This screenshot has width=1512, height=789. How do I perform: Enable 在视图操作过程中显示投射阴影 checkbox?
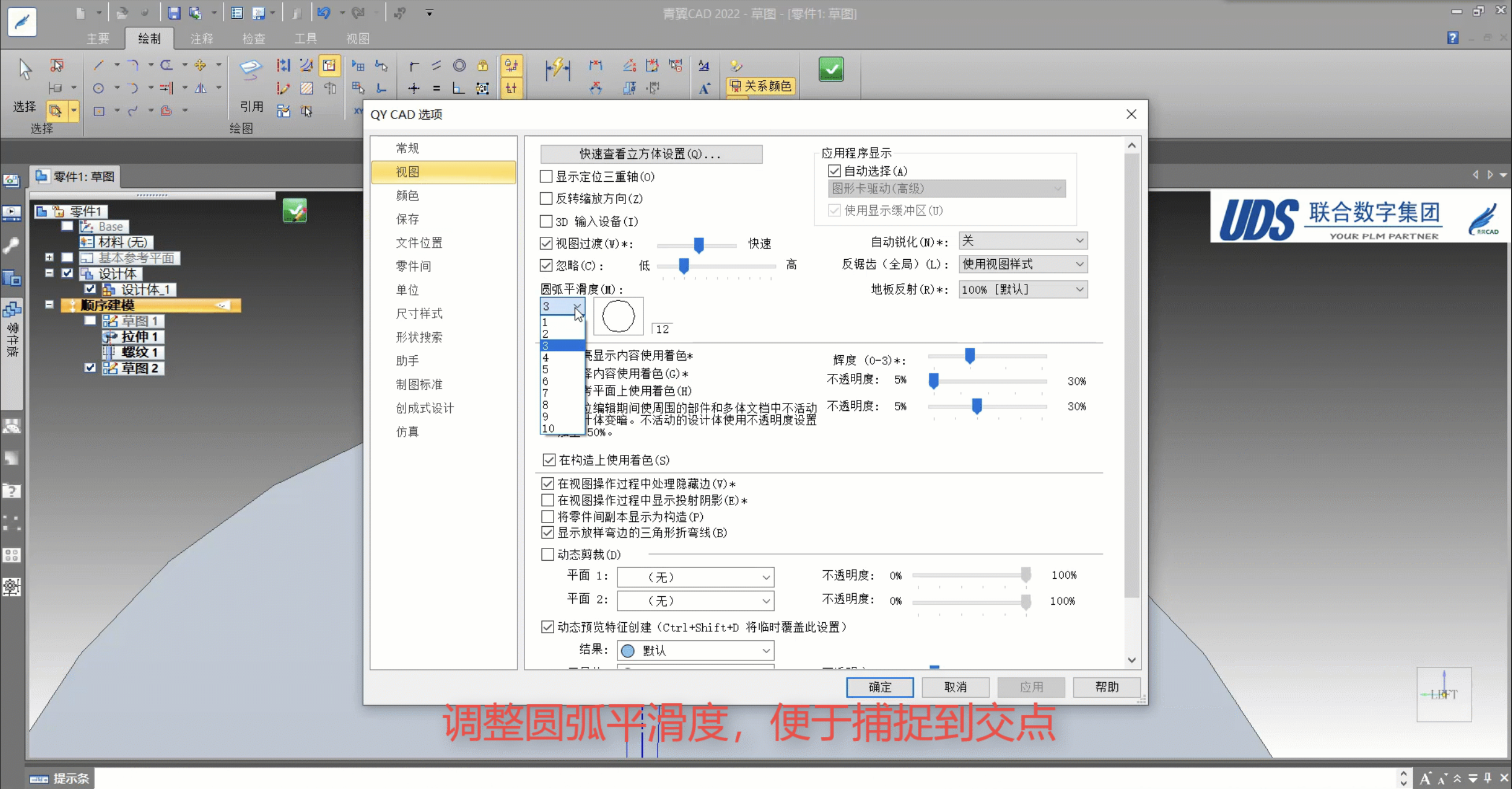[x=548, y=500]
